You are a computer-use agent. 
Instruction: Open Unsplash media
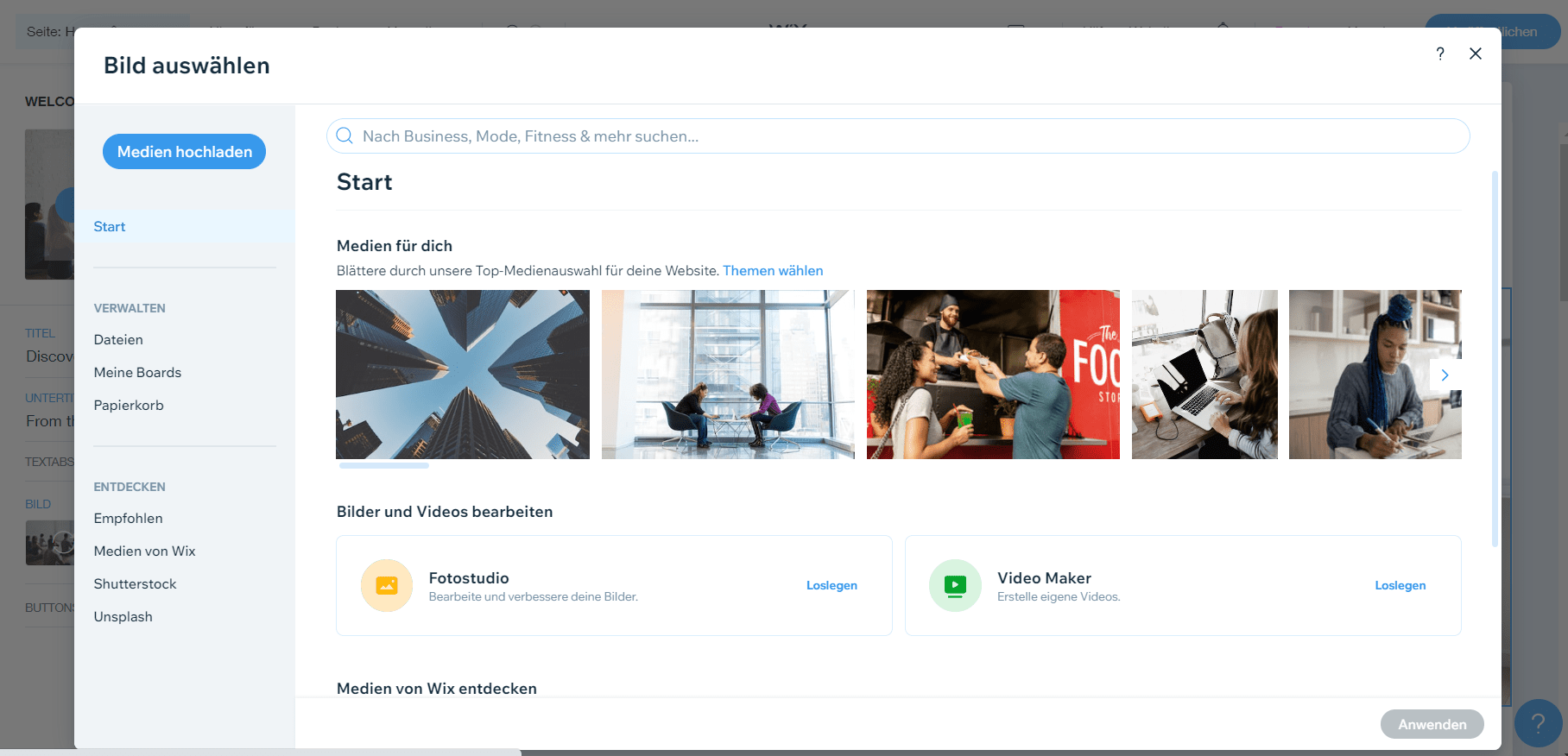click(123, 617)
